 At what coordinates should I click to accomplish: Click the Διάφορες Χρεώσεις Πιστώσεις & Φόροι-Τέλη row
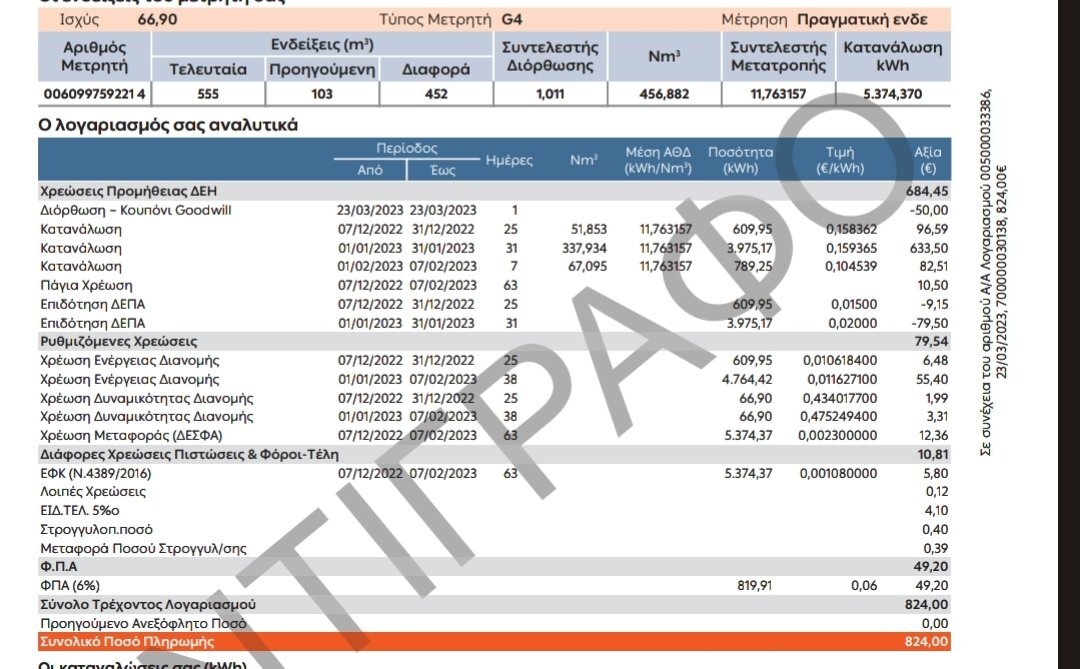click(495, 455)
